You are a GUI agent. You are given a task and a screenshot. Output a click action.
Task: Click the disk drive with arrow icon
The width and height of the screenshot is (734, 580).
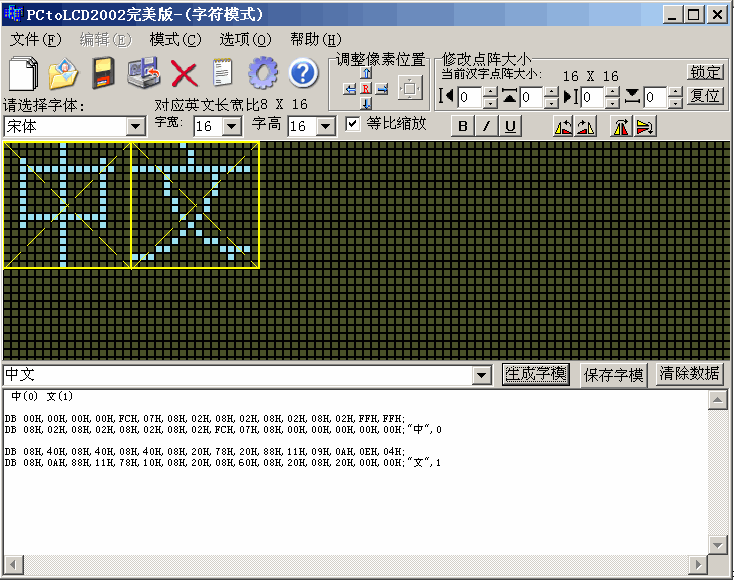[x=144, y=73]
